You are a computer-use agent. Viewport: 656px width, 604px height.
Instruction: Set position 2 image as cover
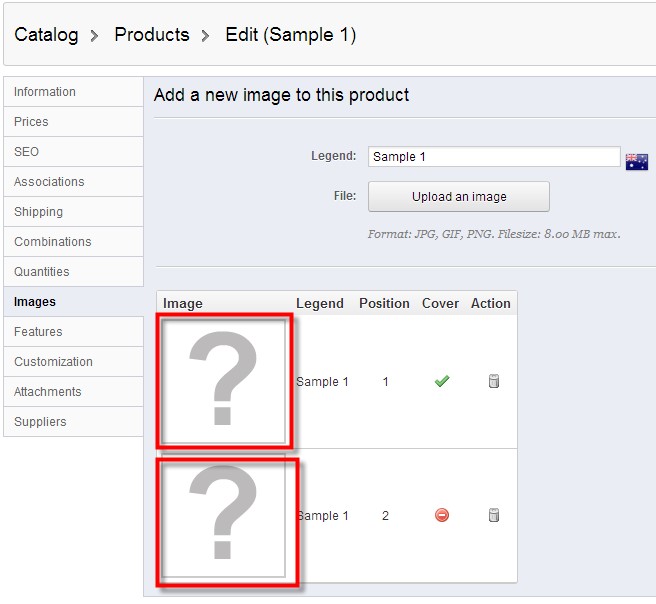coord(441,515)
